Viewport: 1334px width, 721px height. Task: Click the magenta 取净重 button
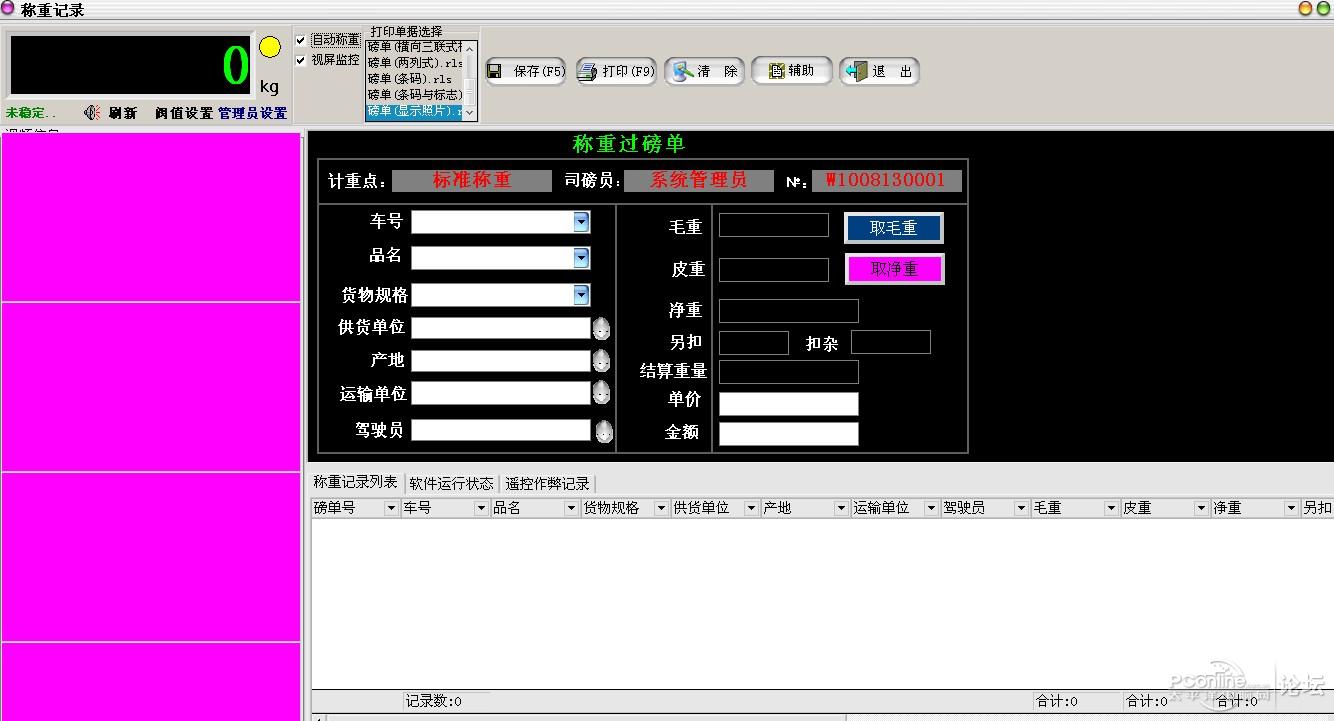click(894, 269)
